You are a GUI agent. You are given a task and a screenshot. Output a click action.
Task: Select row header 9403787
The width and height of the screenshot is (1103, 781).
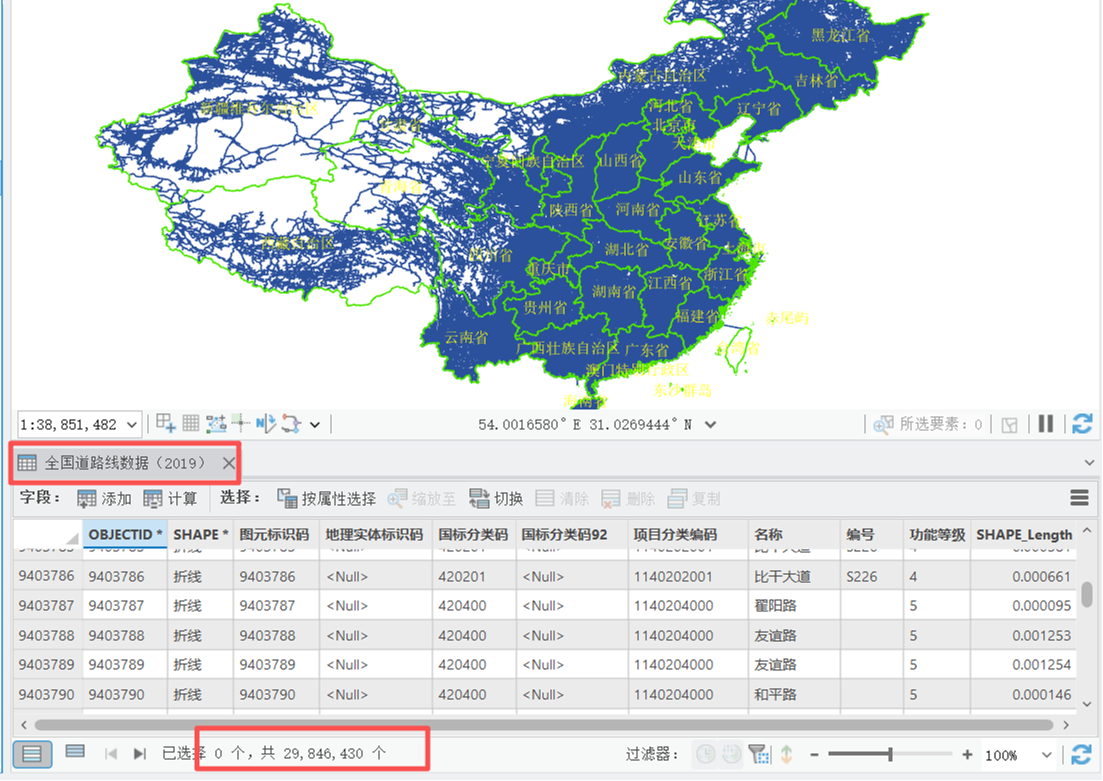coord(46,606)
